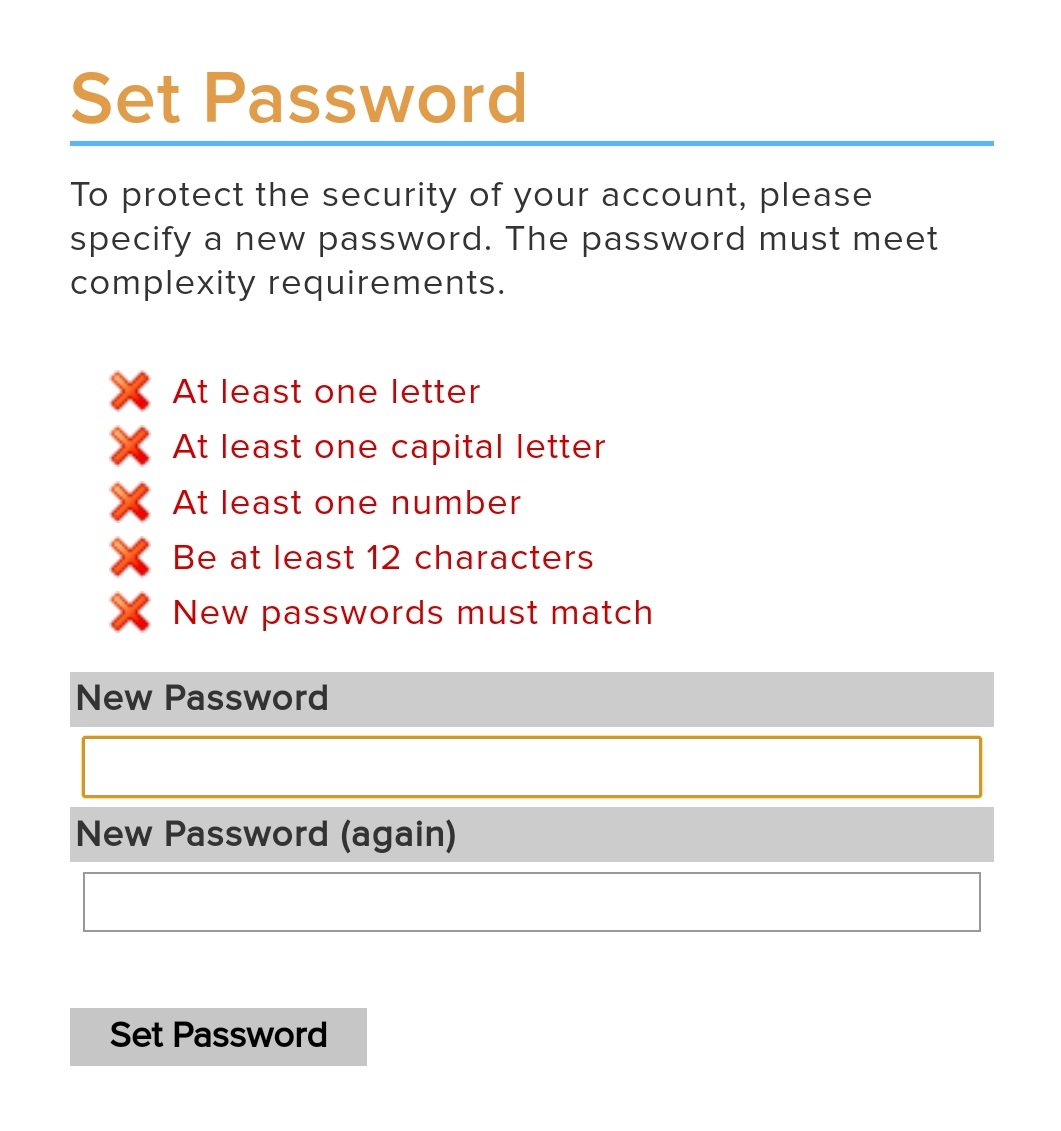Click the red X beside "At least one capital letter"
The width and height of the screenshot is (1061, 1131).
(130, 446)
